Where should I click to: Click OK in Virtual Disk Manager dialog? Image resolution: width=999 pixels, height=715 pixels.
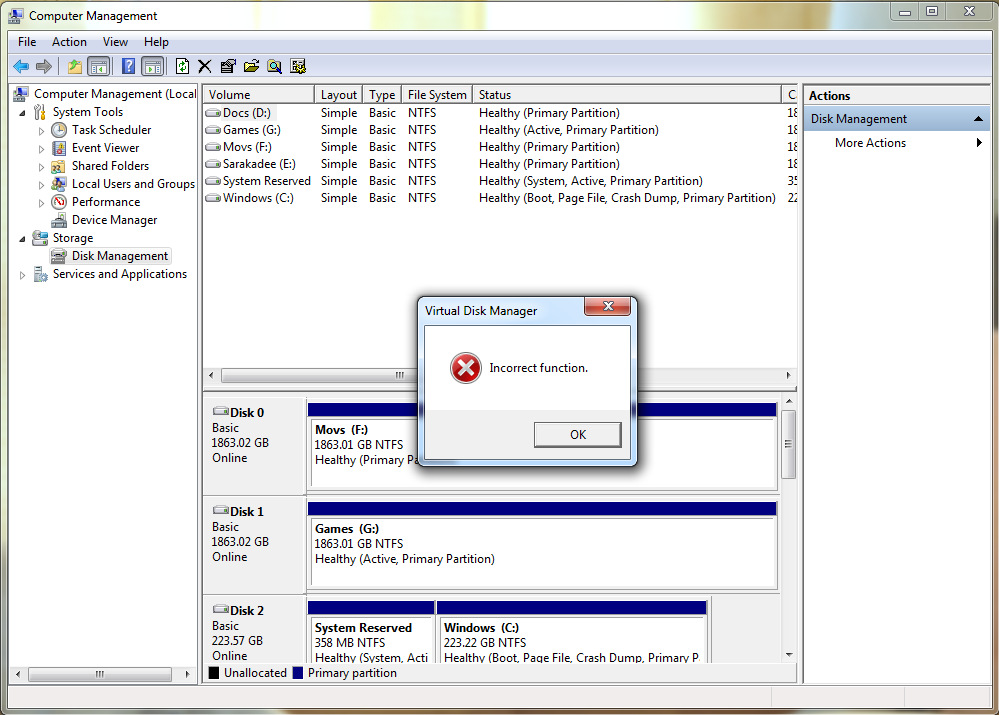[577, 435]
